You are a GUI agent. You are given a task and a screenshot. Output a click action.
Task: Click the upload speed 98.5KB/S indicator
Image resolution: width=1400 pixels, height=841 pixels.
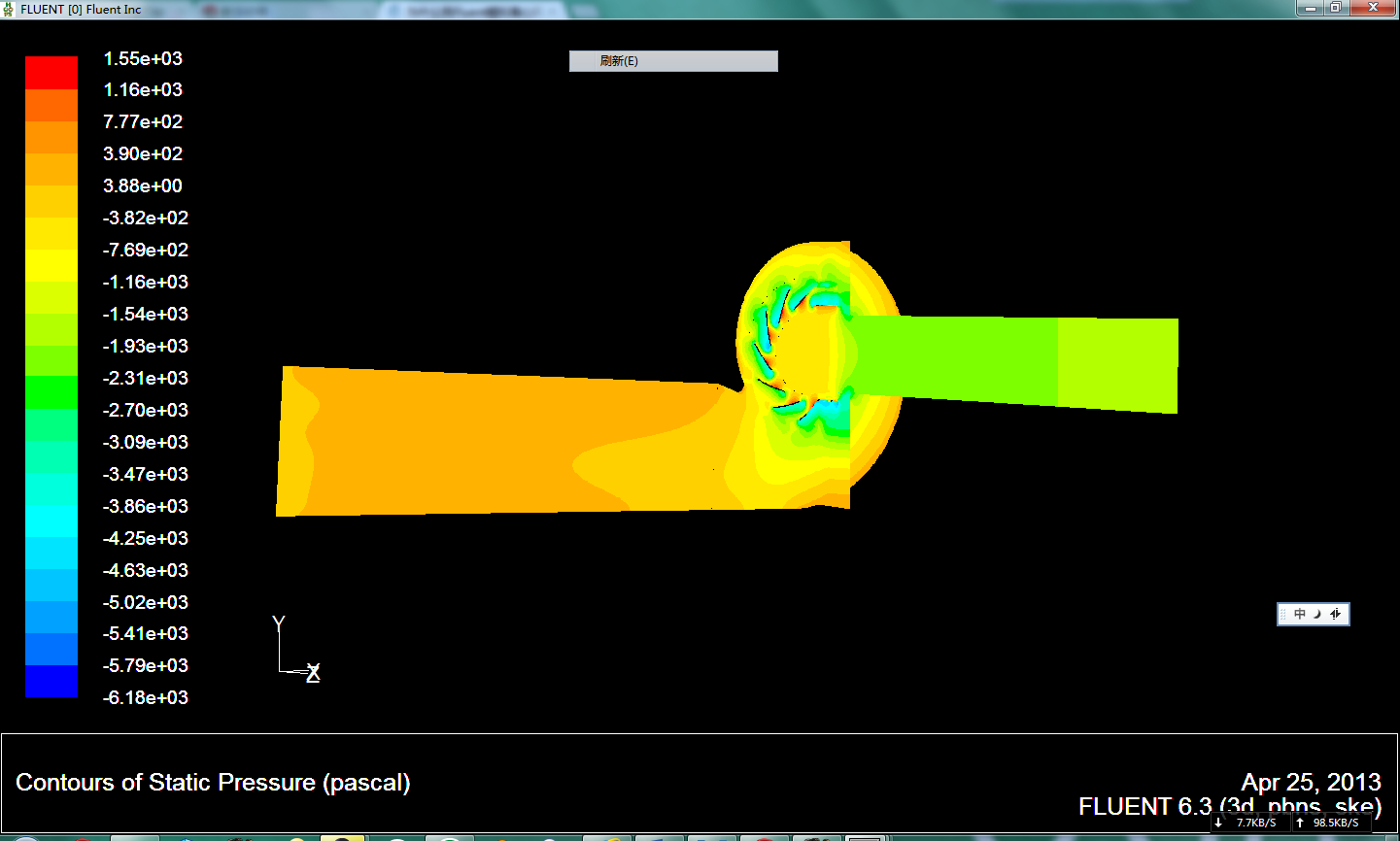point(1329,823)
